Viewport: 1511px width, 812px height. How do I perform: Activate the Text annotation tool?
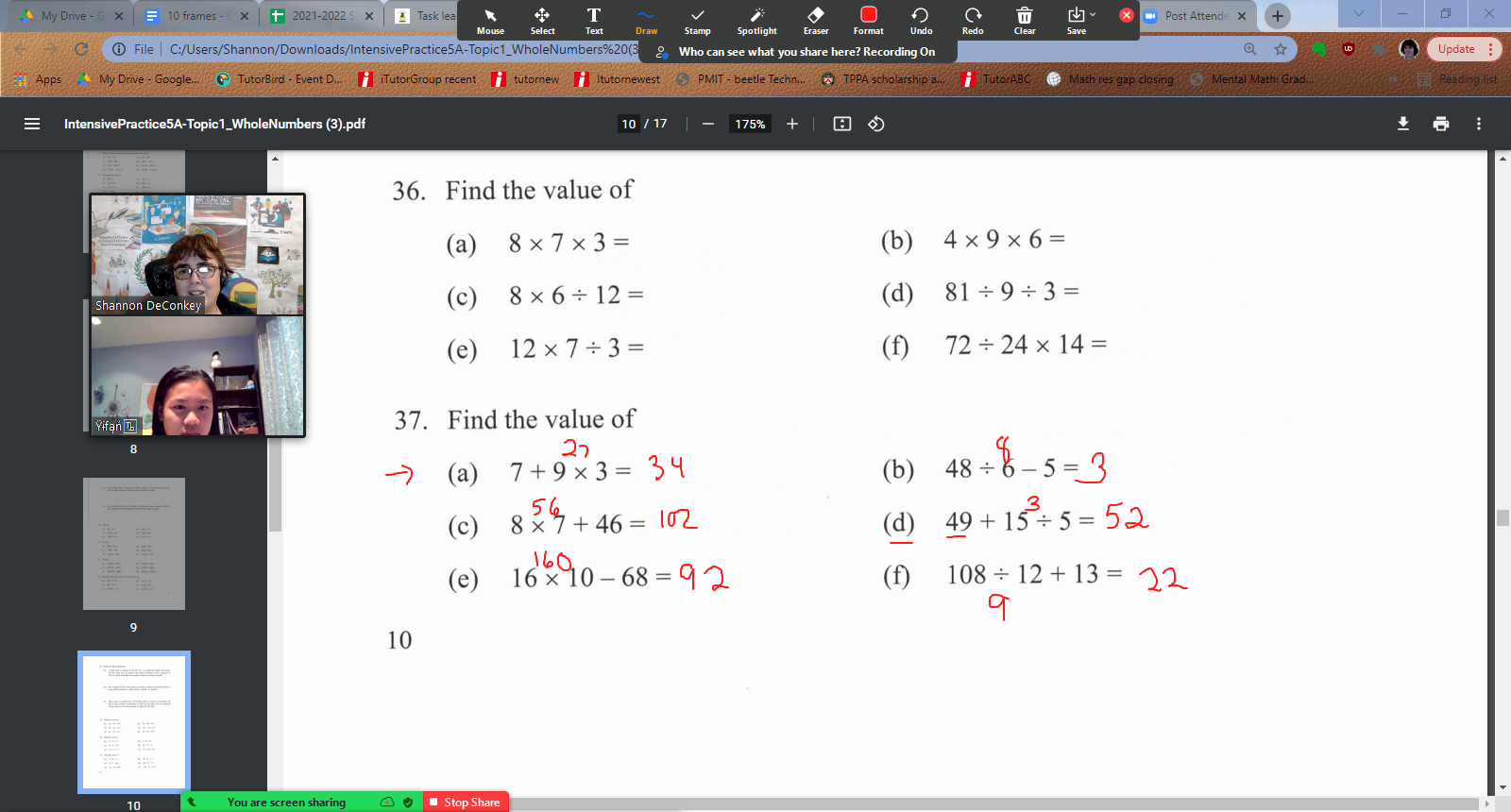[x=594, y=21]
